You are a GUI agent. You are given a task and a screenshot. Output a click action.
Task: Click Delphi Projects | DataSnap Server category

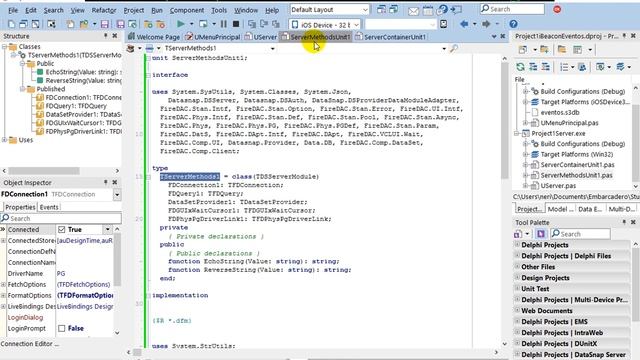point(573,355)
